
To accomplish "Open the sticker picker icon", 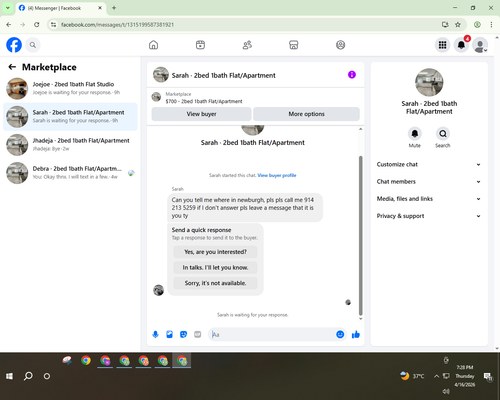I will (x=183, y=334).
